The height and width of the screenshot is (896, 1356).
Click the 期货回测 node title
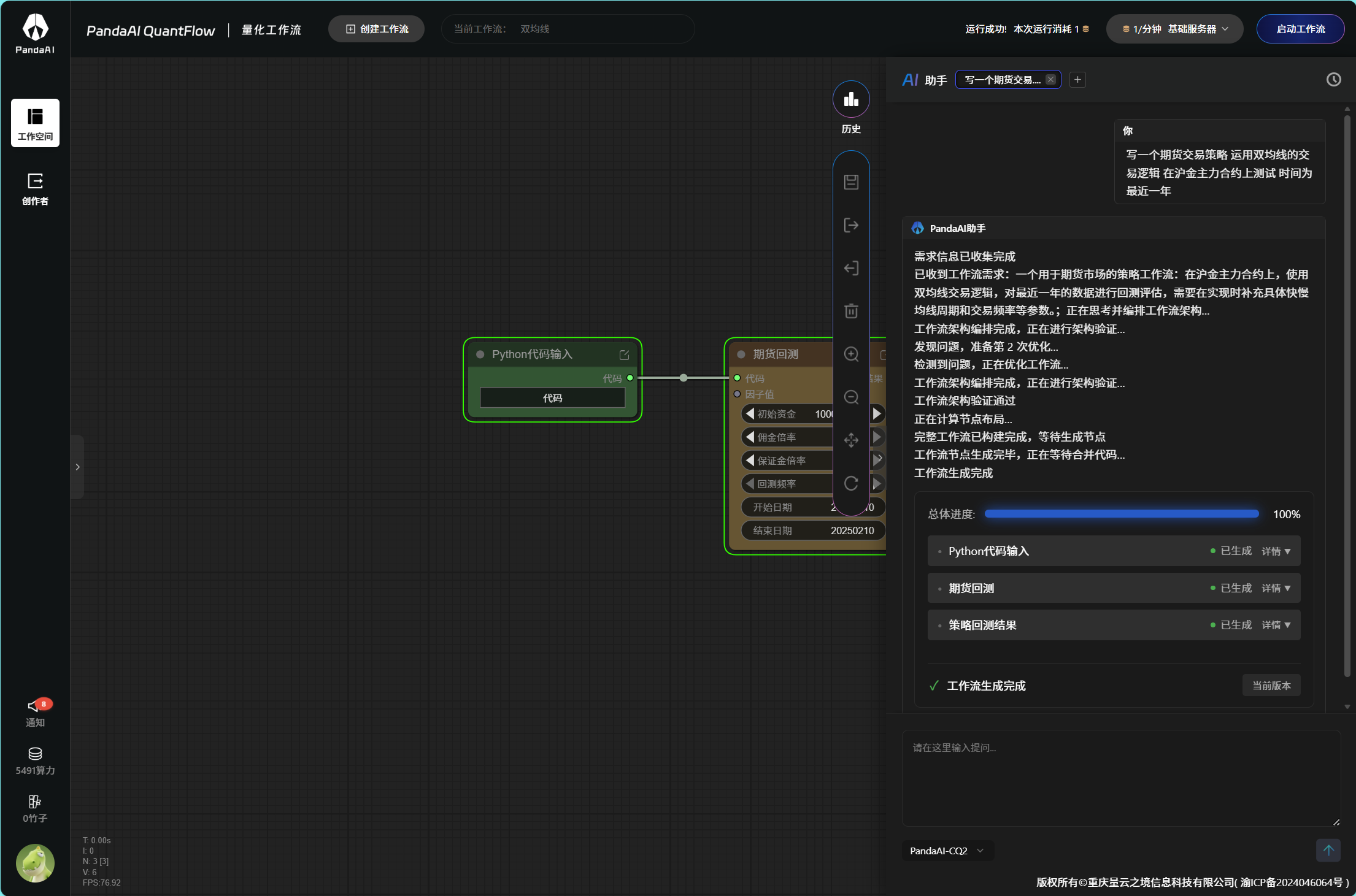[776, 354]
